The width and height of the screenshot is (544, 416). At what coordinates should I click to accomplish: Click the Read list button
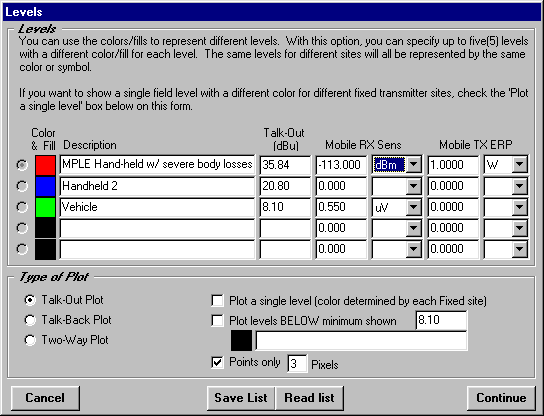[309, 398]
